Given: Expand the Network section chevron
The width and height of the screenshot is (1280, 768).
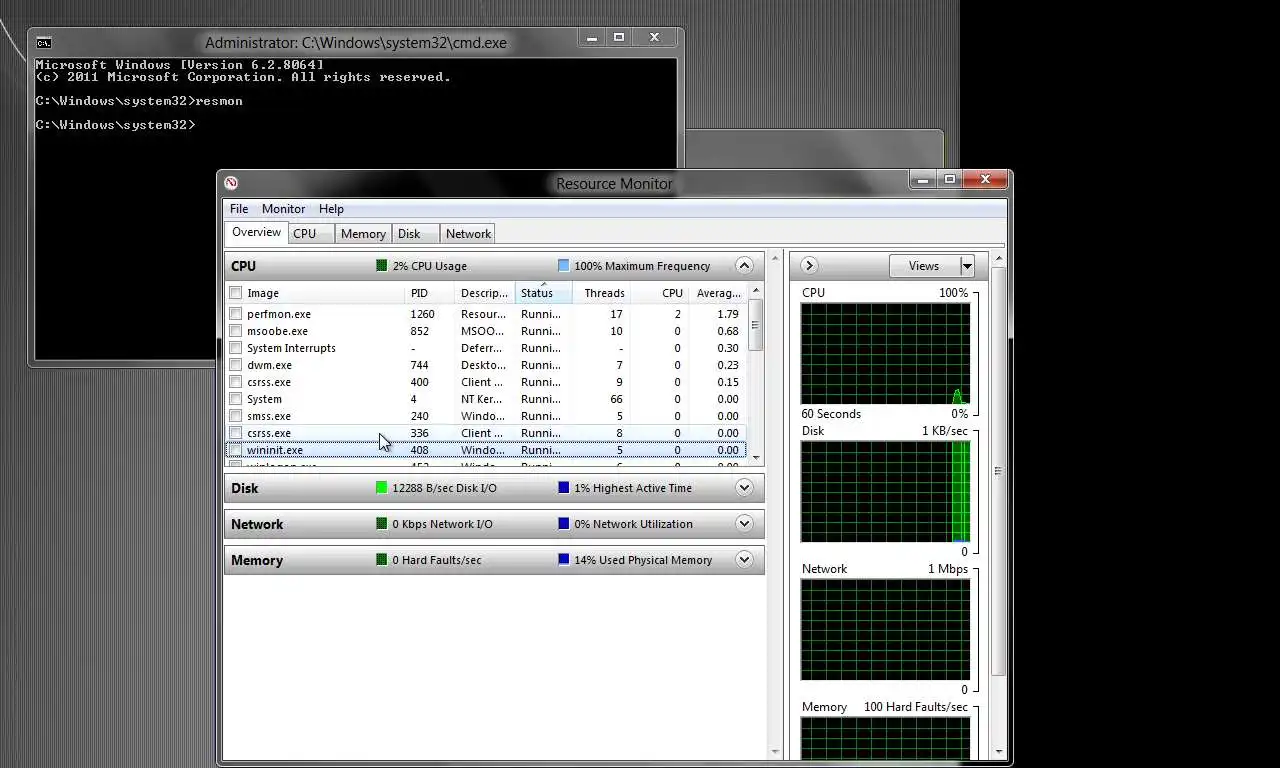Looking at the screenshot, I should click(744, 524).
